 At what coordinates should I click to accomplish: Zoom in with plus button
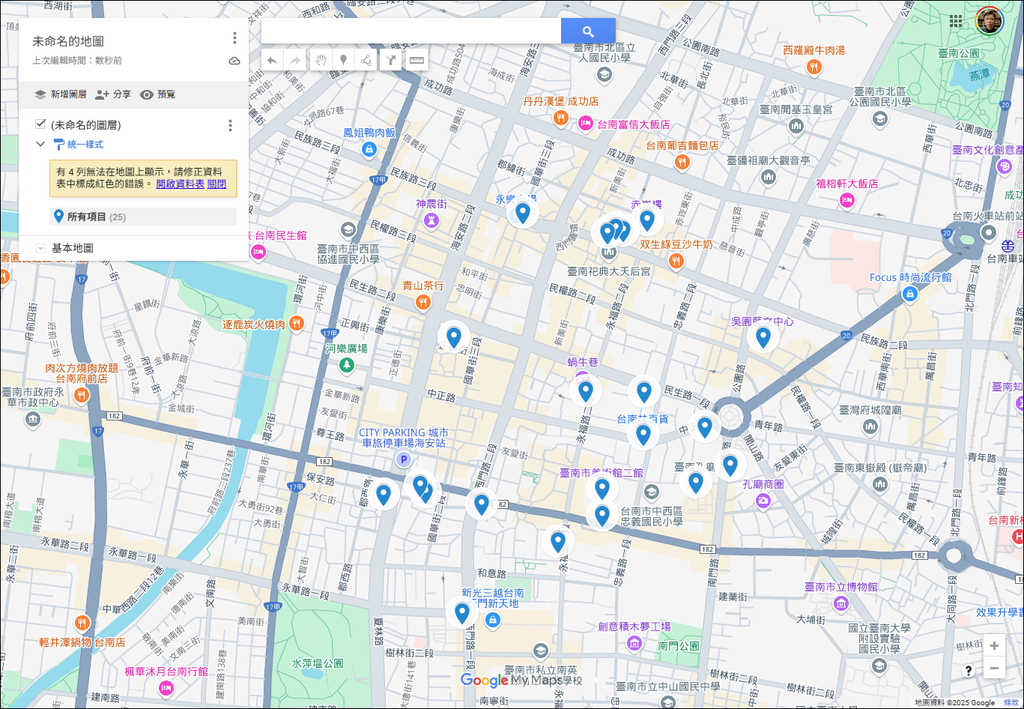pos(994,646)
